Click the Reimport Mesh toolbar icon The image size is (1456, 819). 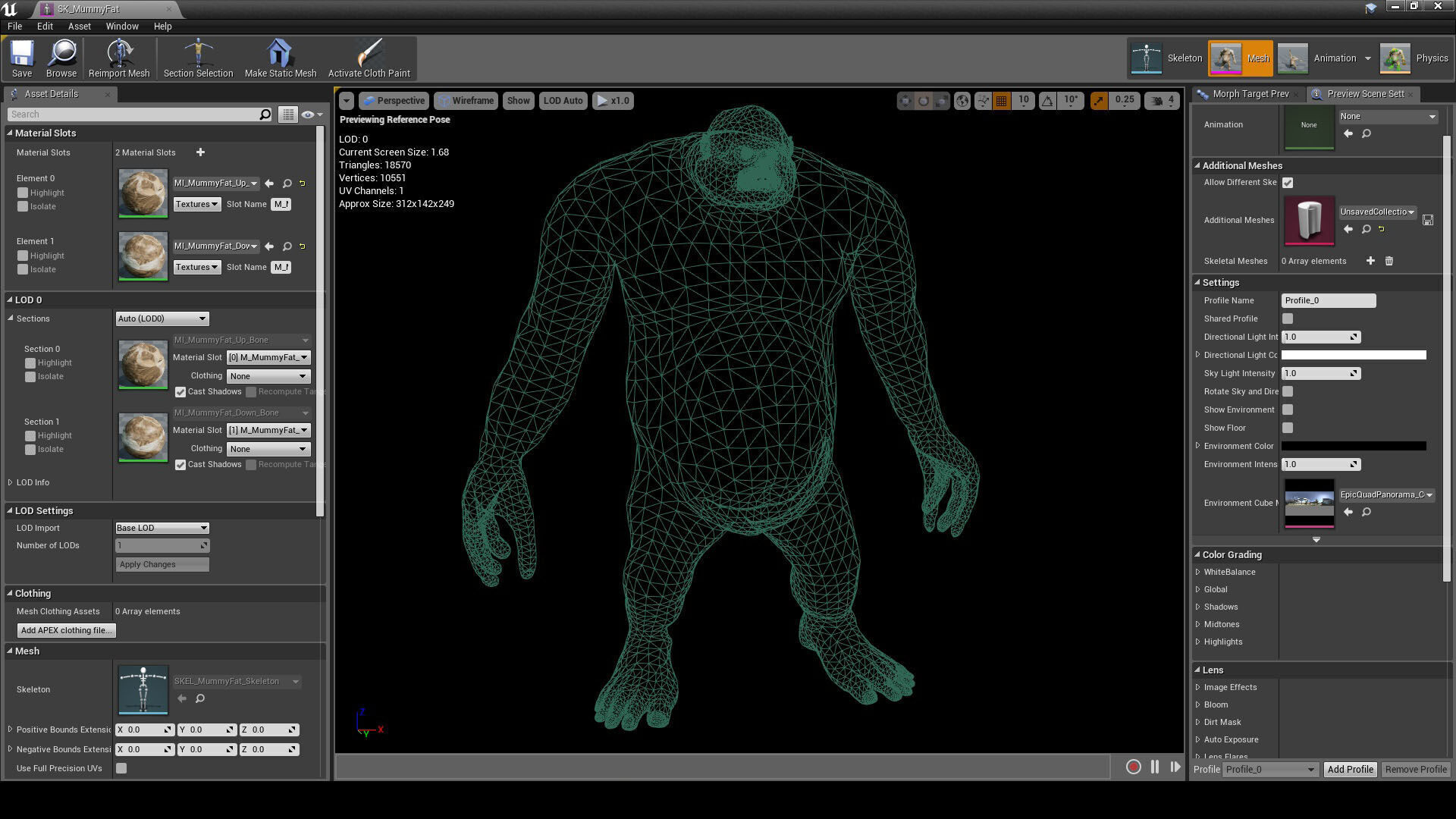pyautogui.click(x=119, y=58)
